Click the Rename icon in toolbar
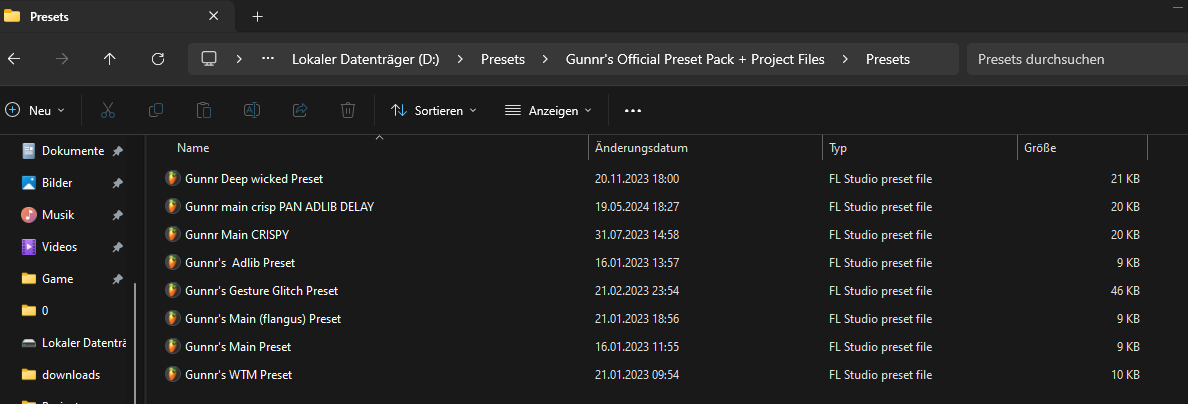 tap(252, 111)
